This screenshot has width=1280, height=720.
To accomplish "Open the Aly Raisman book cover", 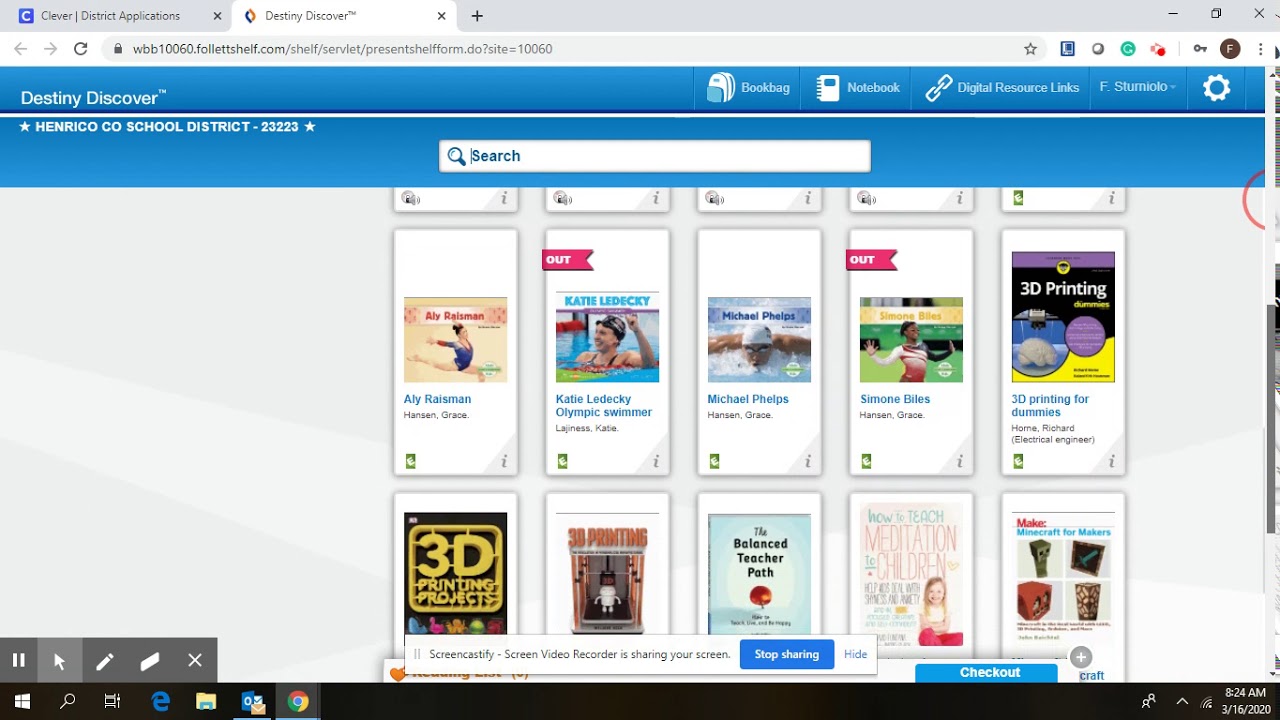I will pyautogui.click(x=455, y=340).
